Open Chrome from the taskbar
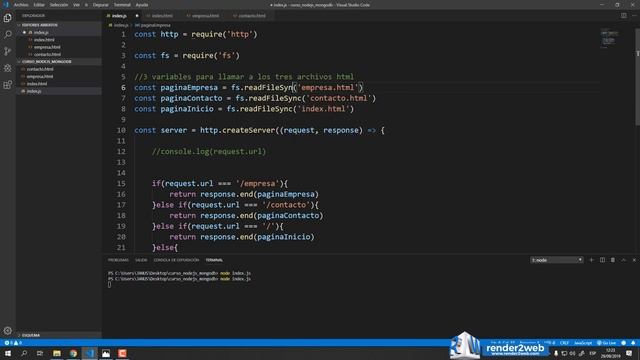The height and width of the screenshot is (360, 640). pos(73,353)
